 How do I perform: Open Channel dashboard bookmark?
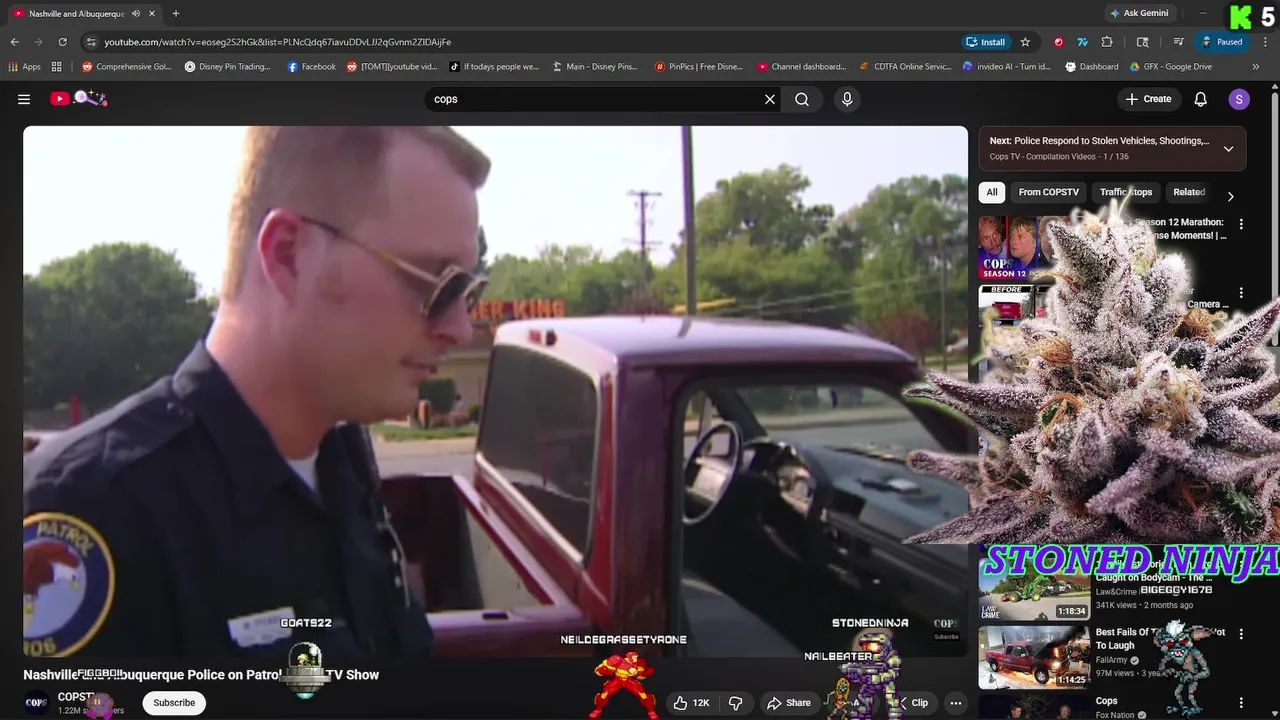coord(801,67)
